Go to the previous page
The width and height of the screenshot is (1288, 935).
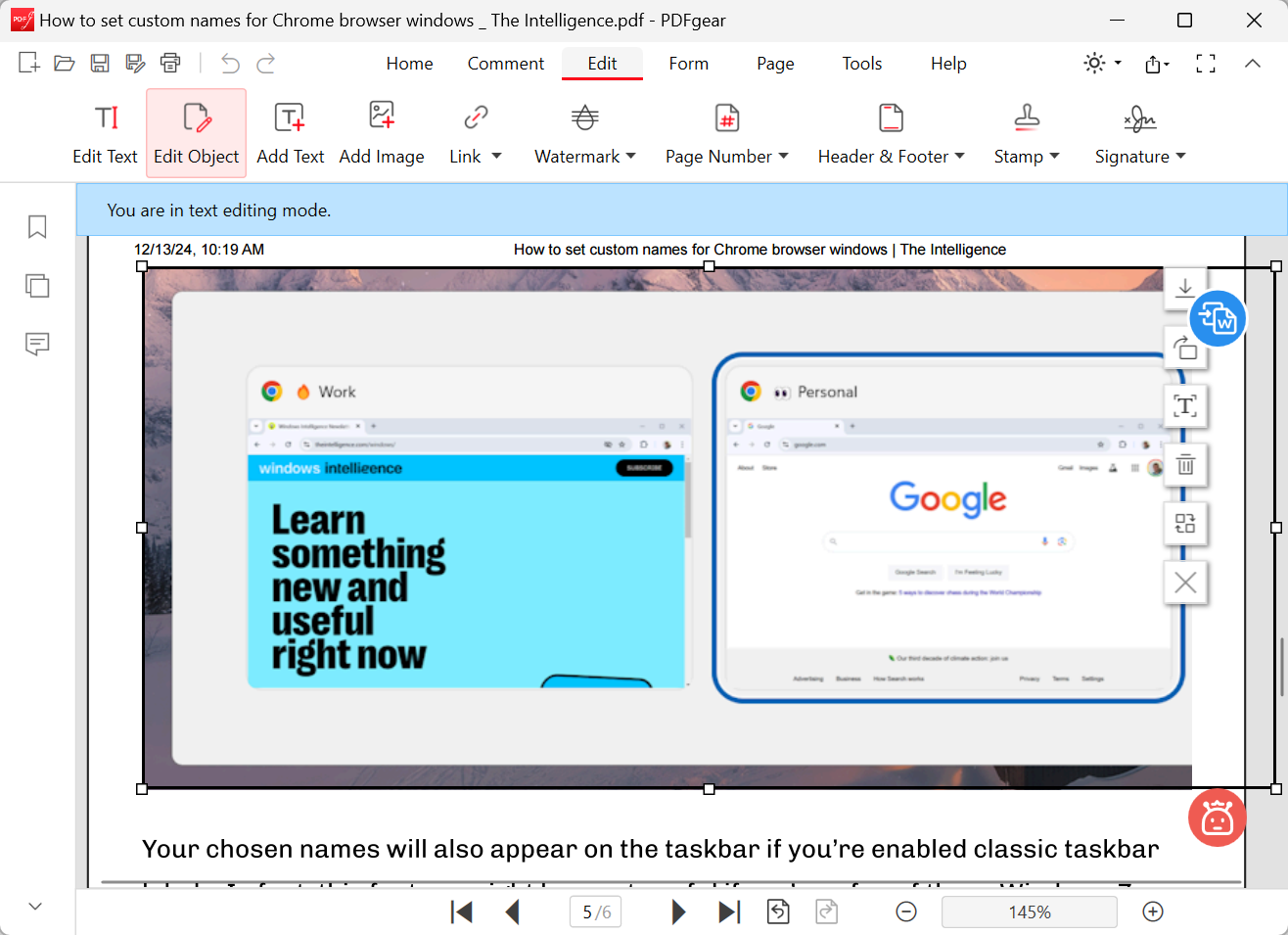click(x=512, y=912)
